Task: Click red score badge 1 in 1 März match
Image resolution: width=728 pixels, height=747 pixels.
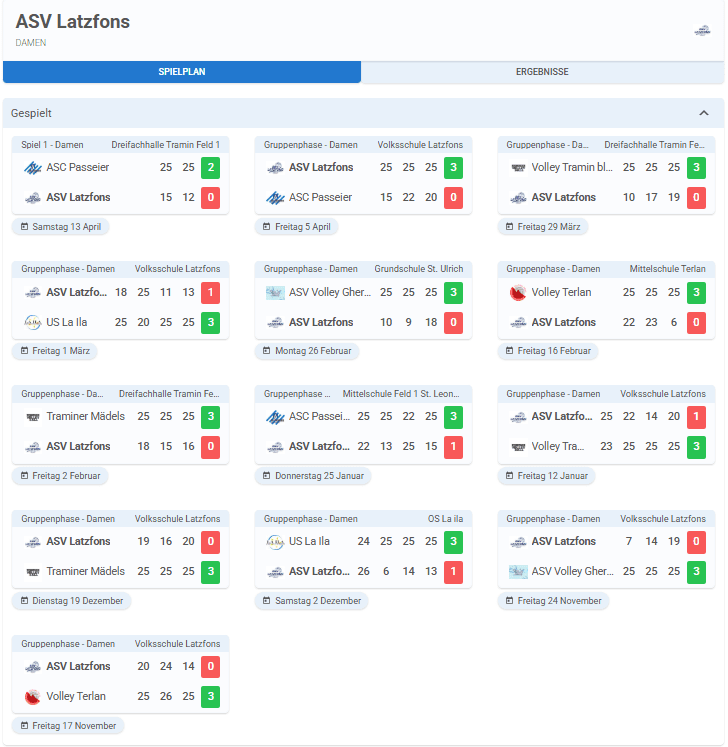Action: (x=210, y=293)
